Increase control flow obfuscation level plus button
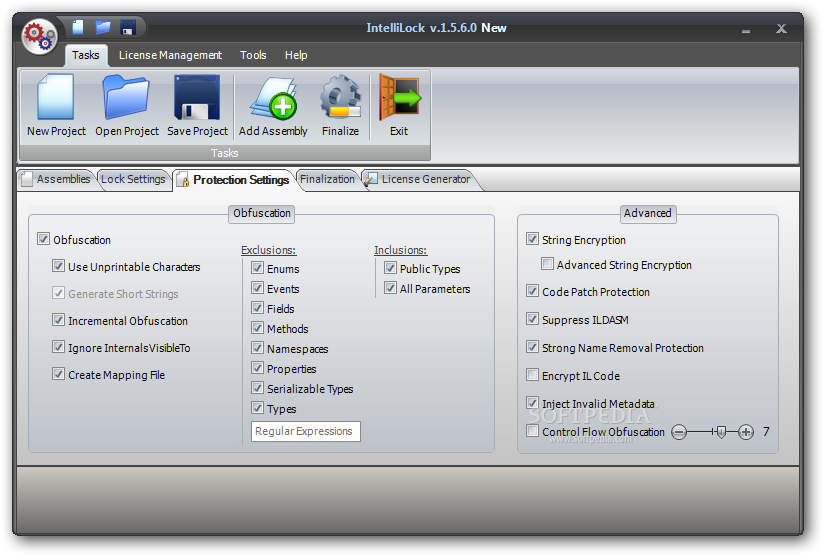824x556 pixels. click(746, 433)
